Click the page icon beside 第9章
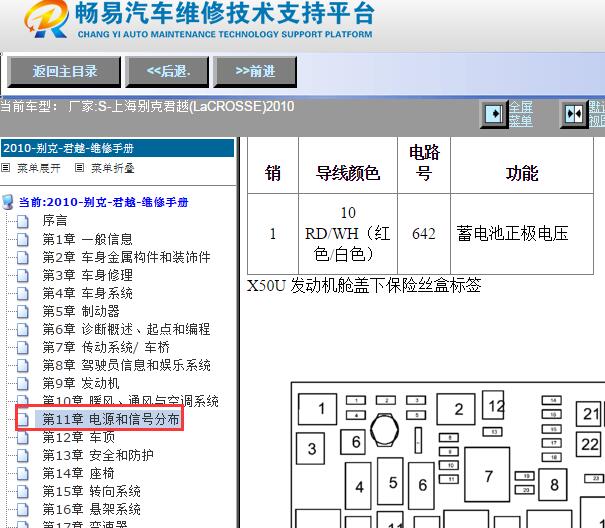This screenshot has width=605, height=528. tap(23, 384)
